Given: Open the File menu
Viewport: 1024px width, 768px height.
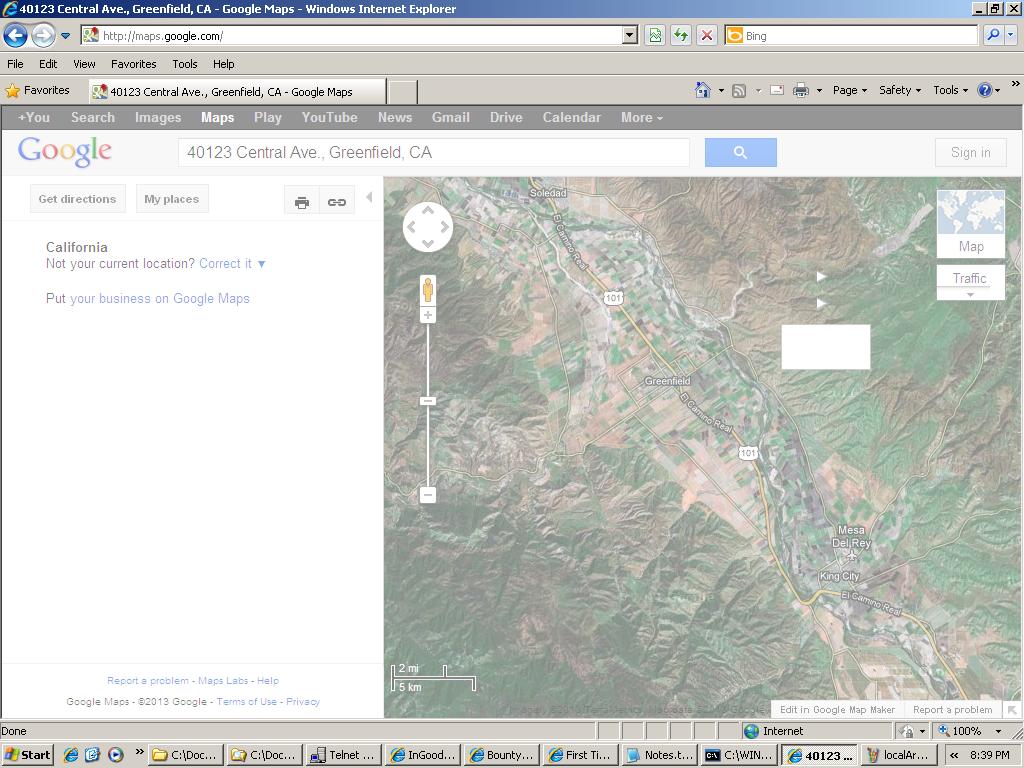Looking at the screenshot, I should pyautogui.click(x=15, y=64).
